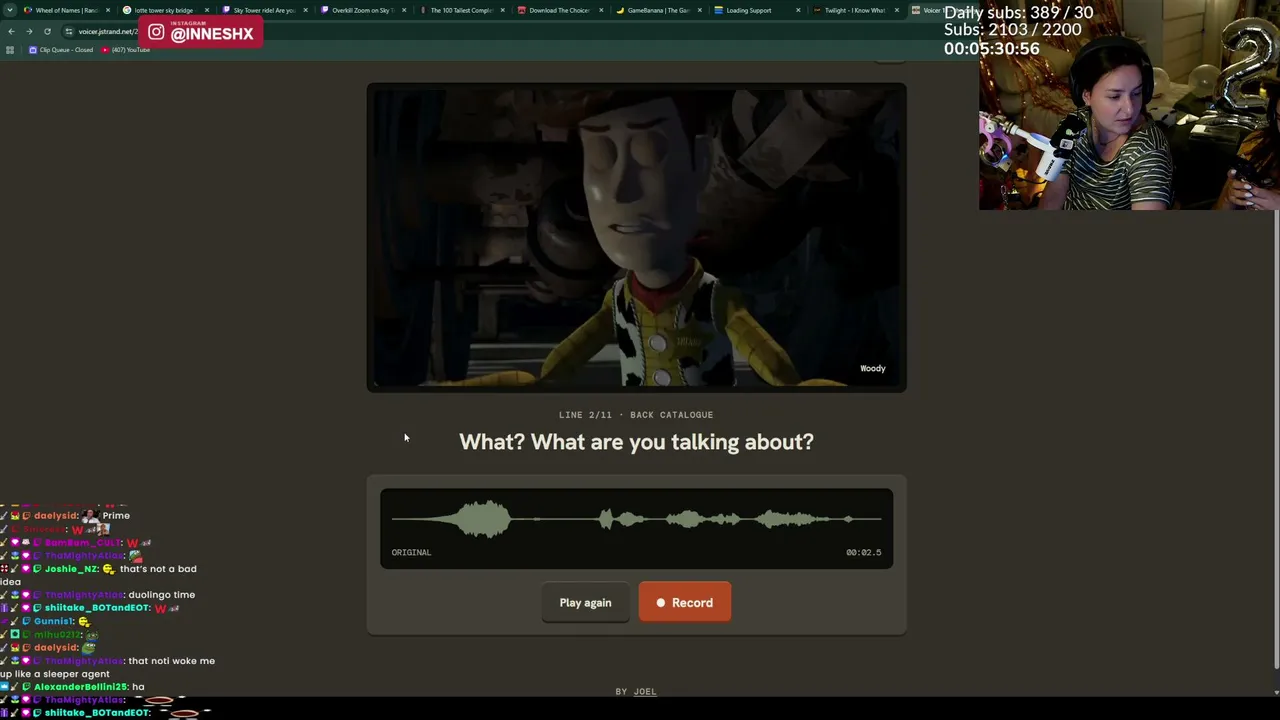Click Gunnis1's chat username
Viewport: 1280px width, 720px height.
(54, 621)
